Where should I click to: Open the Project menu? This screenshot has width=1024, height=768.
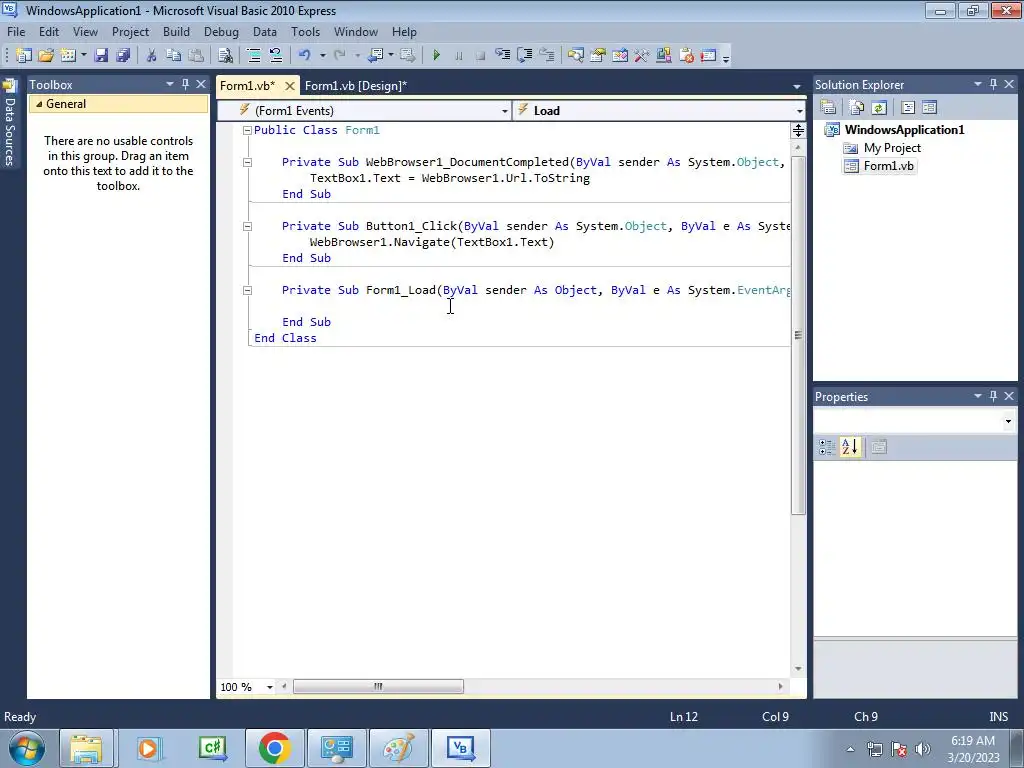click(x=130, y=31)
